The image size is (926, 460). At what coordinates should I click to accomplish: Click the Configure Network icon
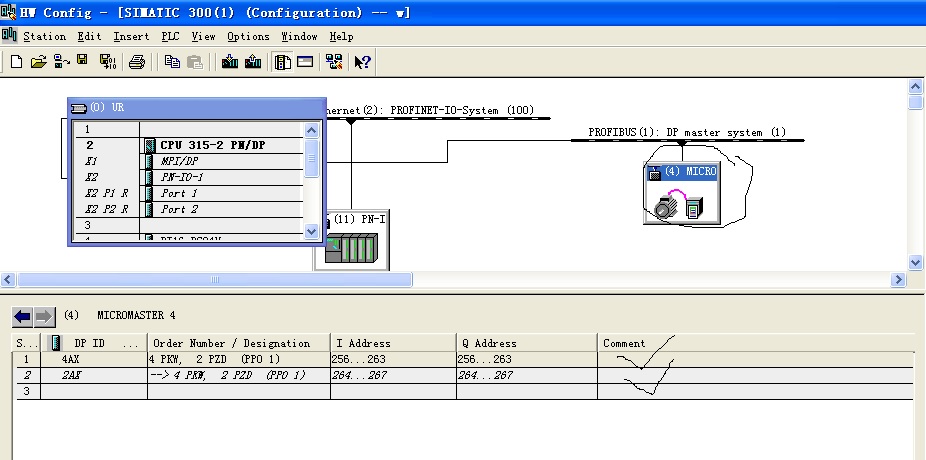click(x=334, y=61)
